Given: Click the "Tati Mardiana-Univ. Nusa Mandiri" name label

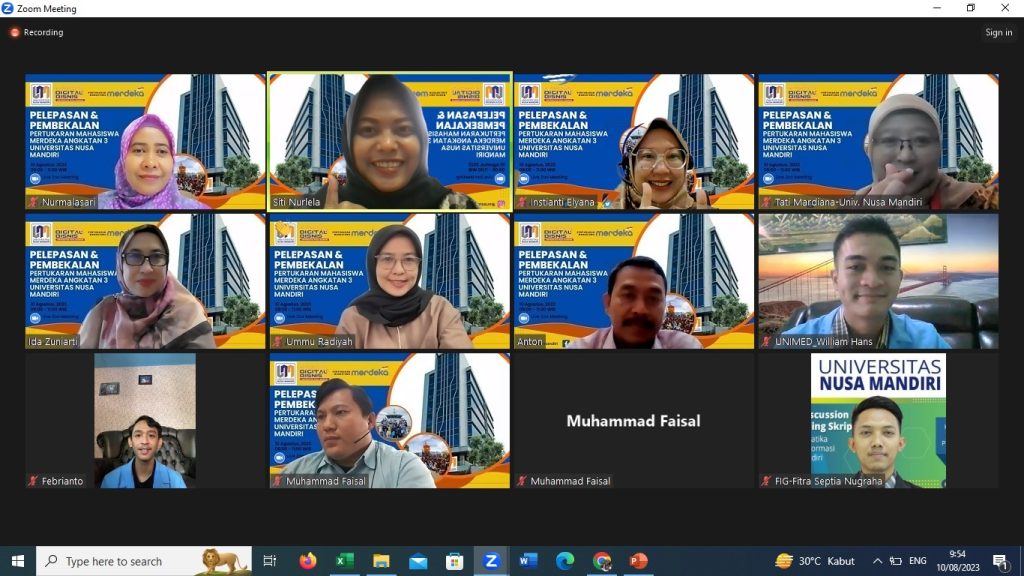Looking at the screenshot, I should click(x=848, y=202).
